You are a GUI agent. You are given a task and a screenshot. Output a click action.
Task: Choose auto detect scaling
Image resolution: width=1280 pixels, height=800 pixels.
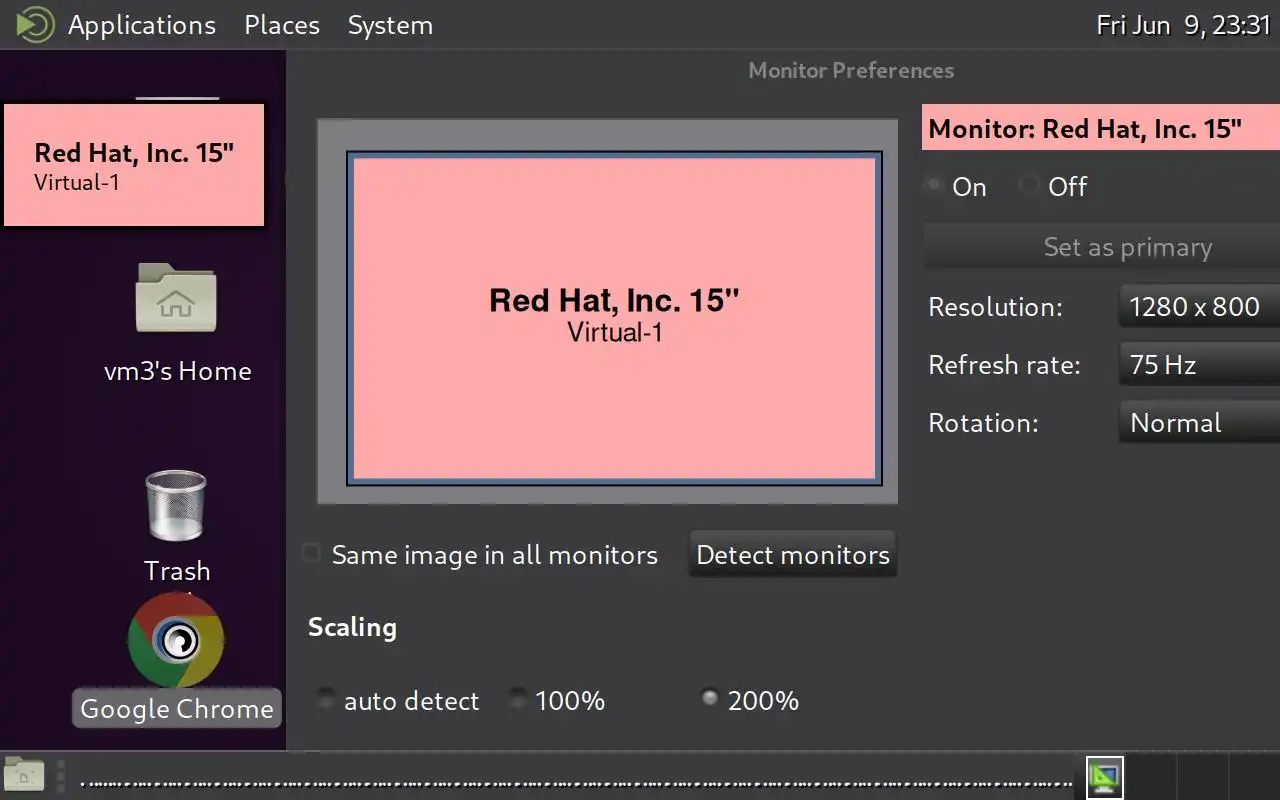(326, 700)
